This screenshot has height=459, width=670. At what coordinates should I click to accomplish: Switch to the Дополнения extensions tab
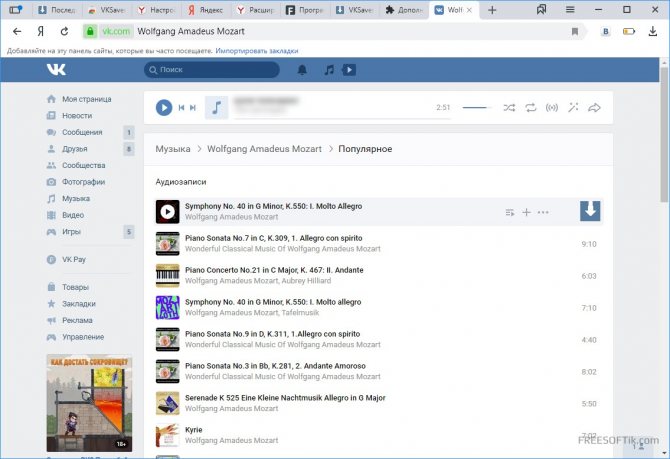coord(405,10)
